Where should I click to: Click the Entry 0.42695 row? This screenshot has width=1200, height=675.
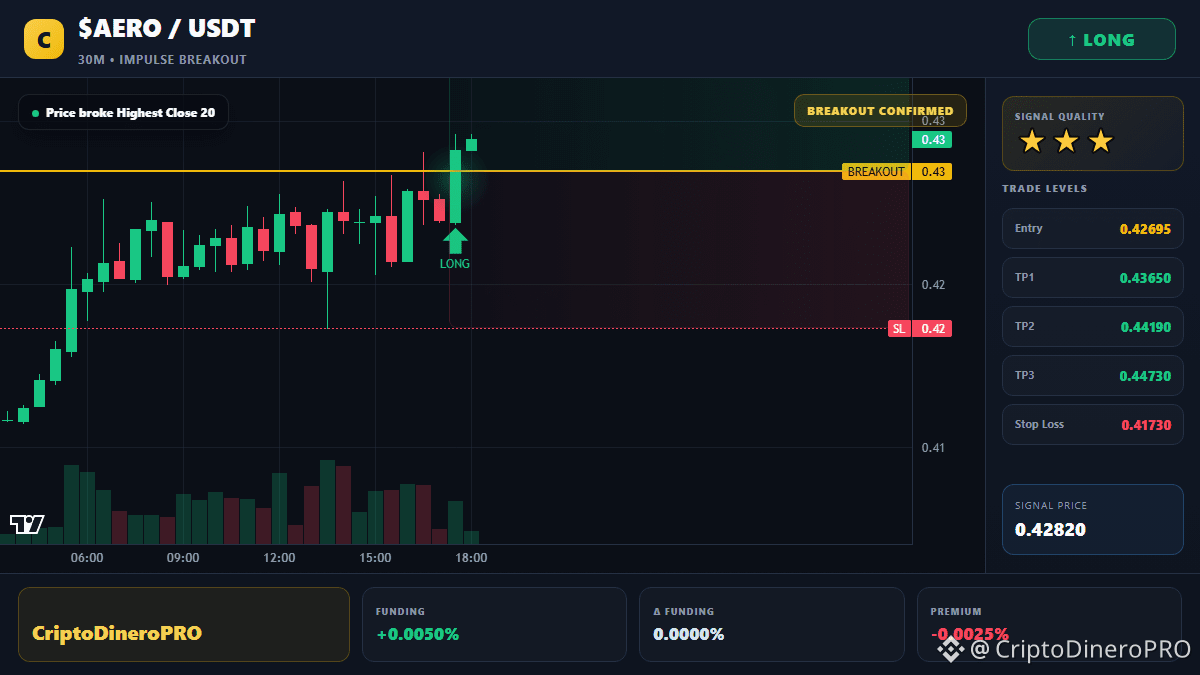tap(1092, 229)
